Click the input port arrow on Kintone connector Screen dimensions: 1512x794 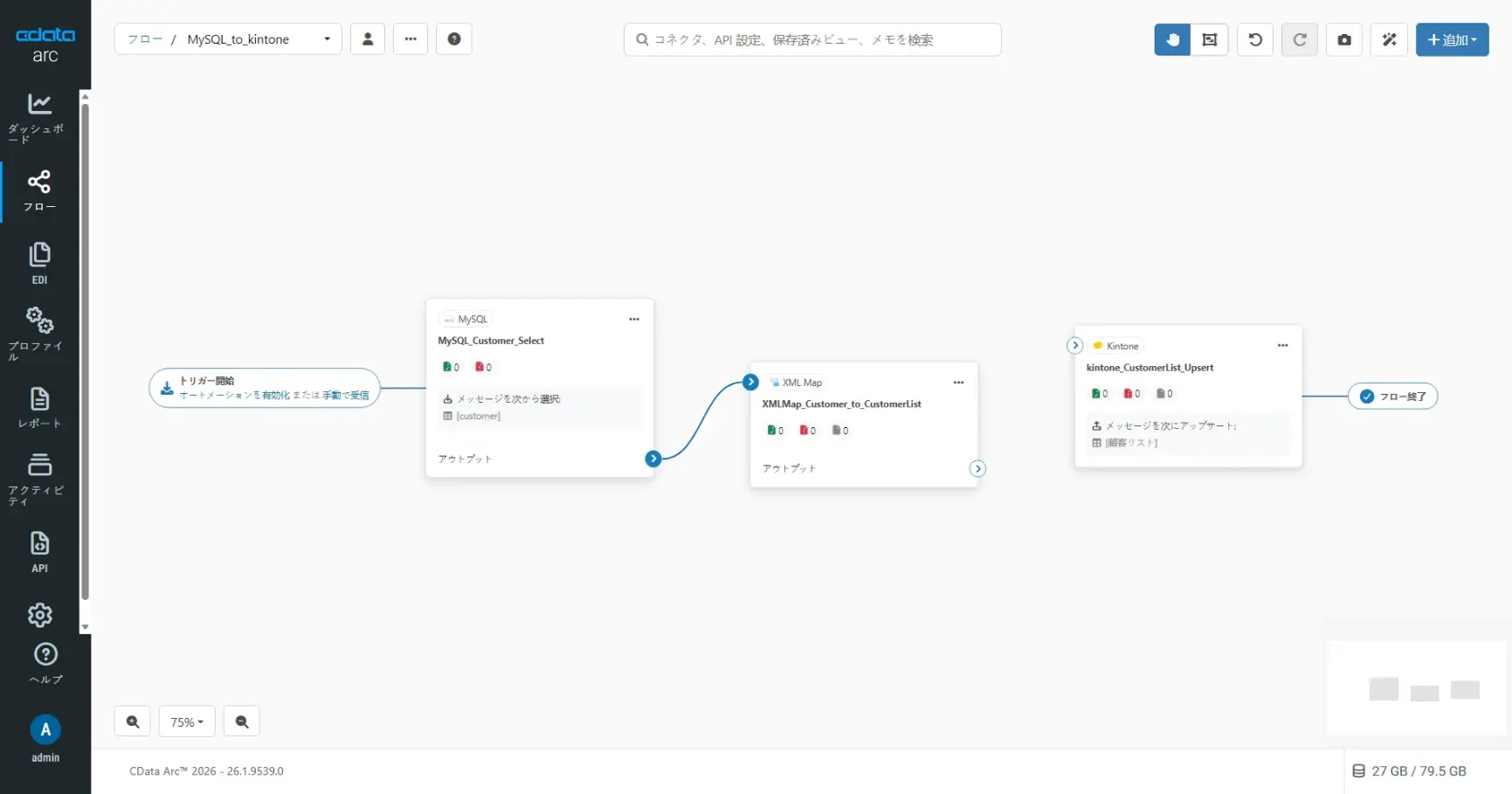pos(1075,345)
